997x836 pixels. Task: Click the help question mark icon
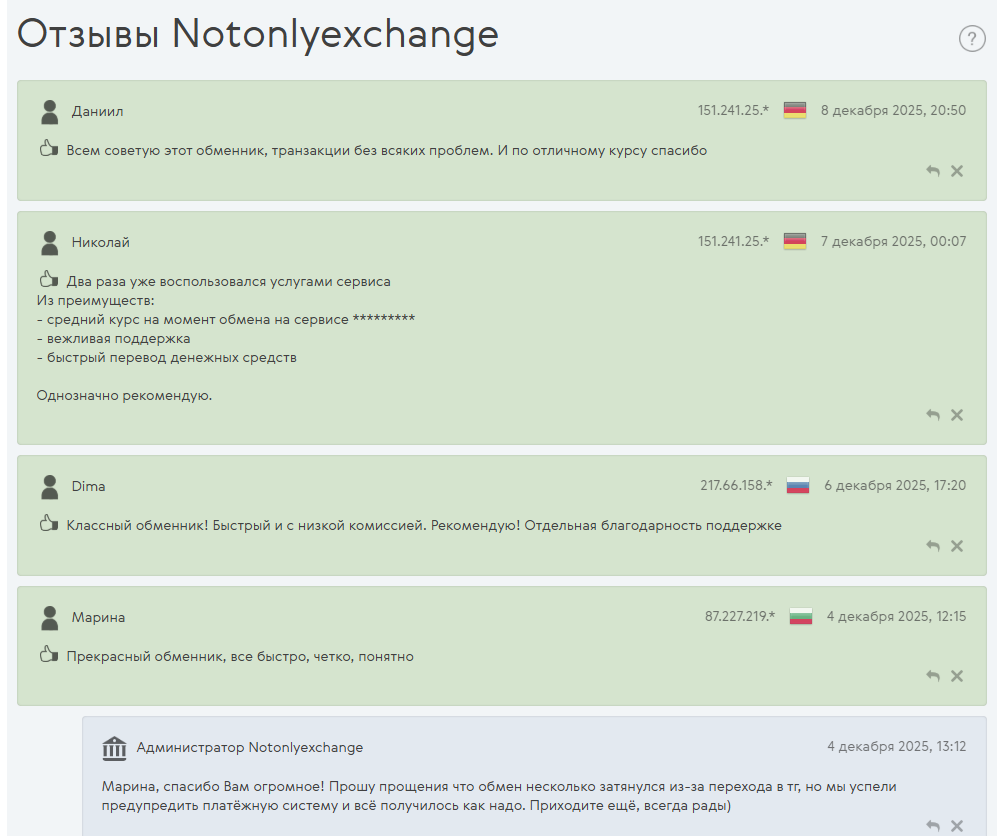(x=972, y=39)
